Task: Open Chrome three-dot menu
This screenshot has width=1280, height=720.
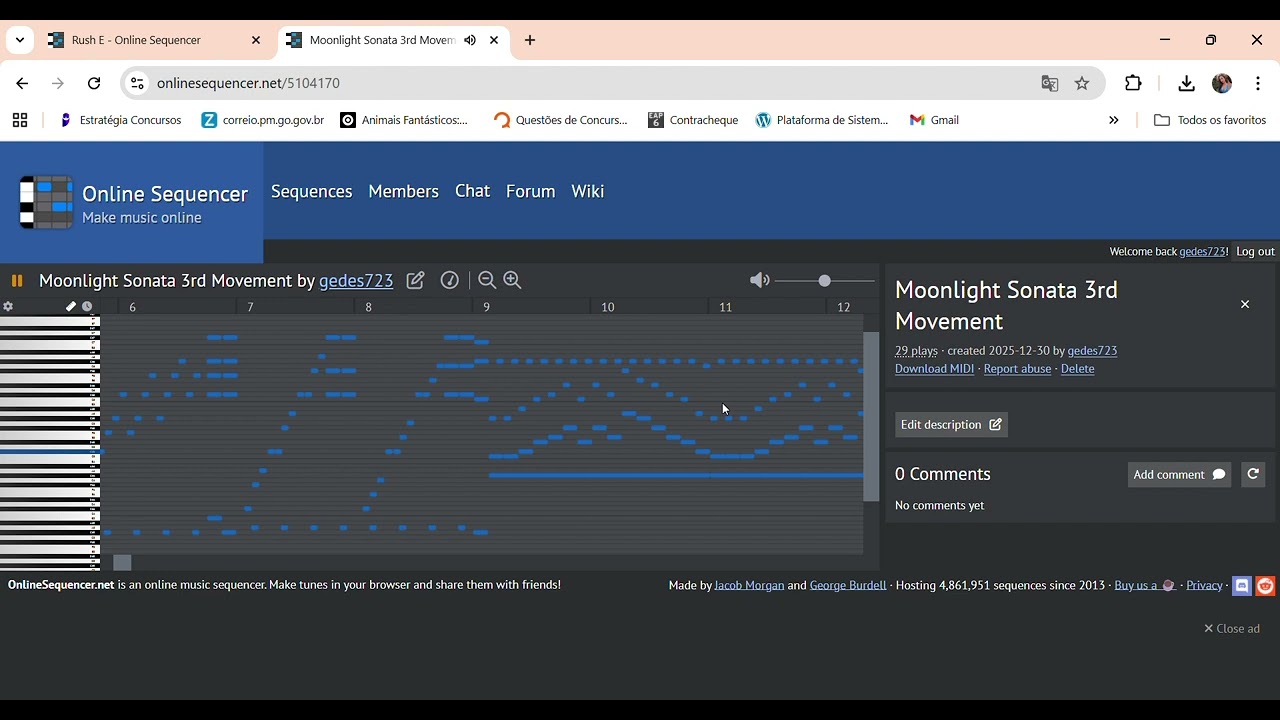Action: [x=1258, y=84]
